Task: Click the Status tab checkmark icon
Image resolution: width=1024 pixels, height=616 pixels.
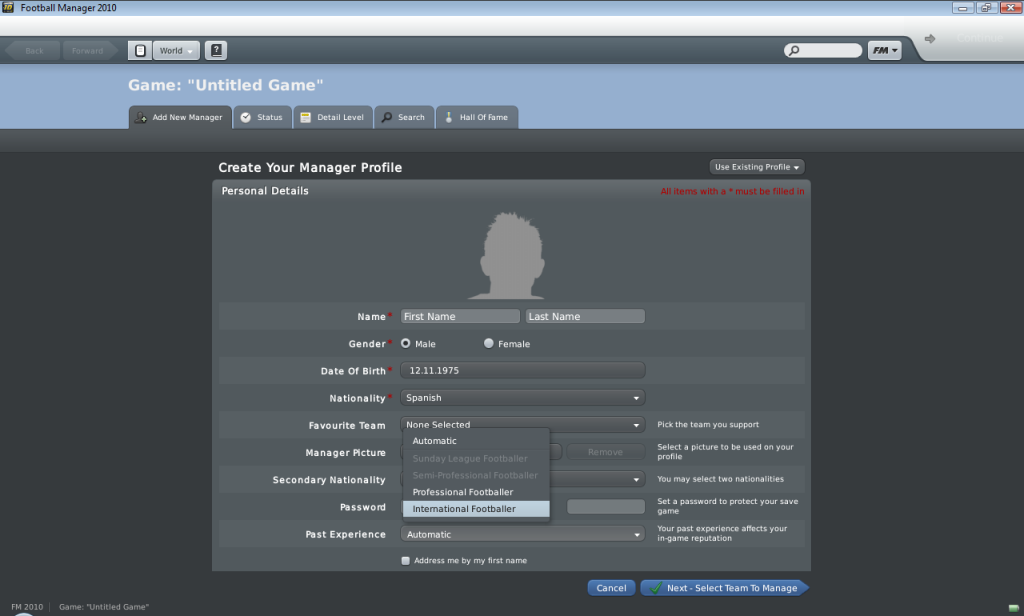Action: [246, 118]
